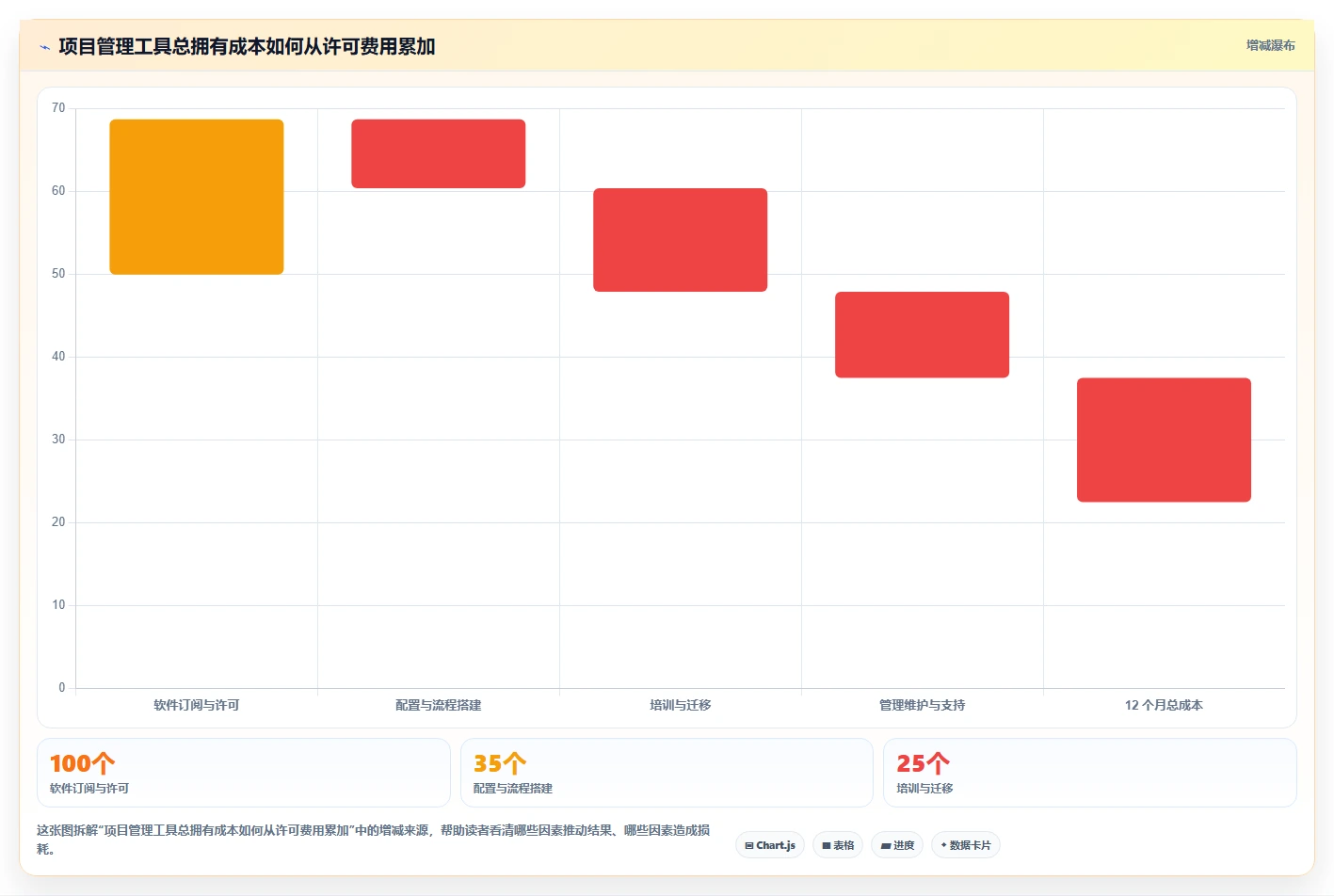
Task: Click the up arrow next to 25
Action: [x=938, y=763]
